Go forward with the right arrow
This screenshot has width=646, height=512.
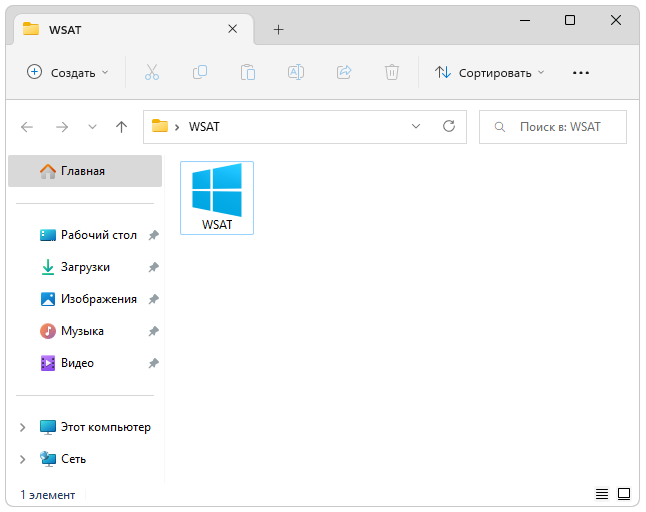tap(62, 127)
